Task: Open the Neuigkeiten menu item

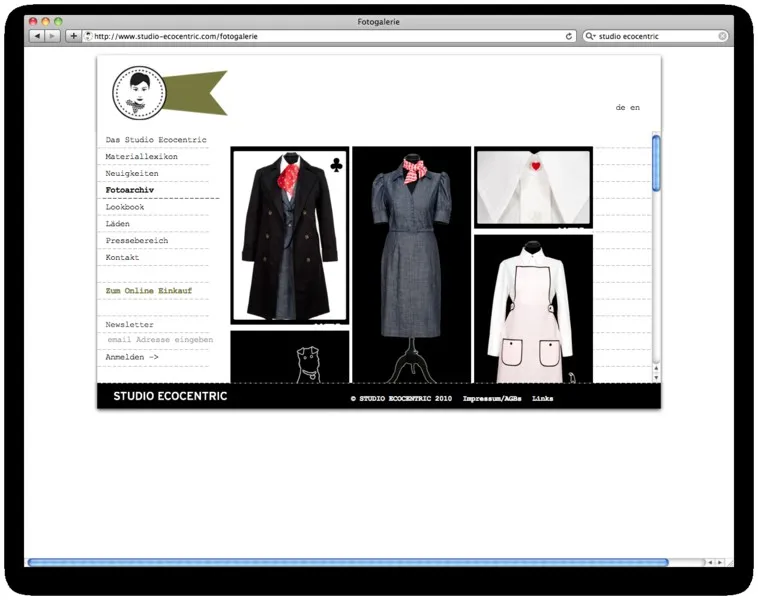Action: [x=131, y=173]
